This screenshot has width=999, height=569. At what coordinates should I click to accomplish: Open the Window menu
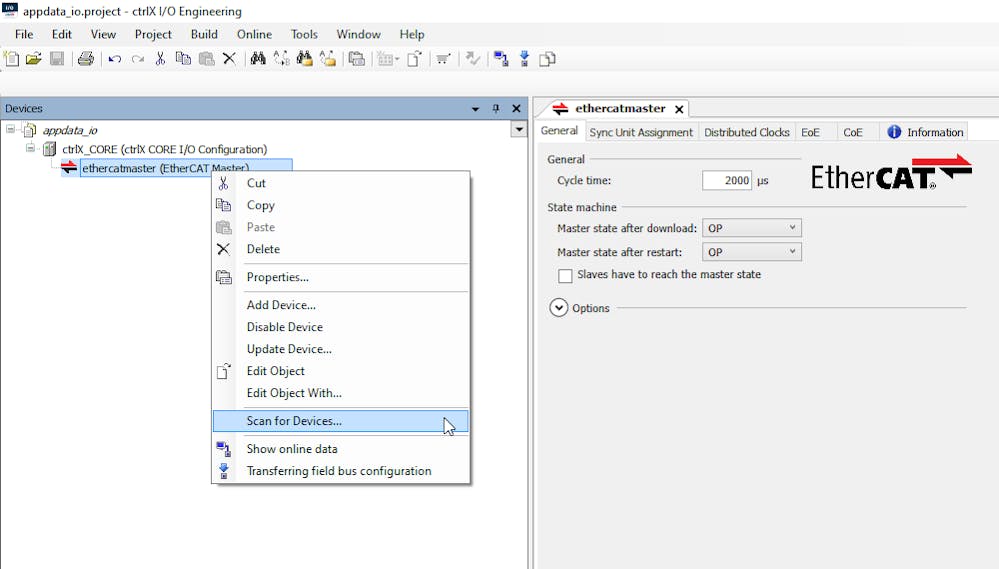(359, 34)
